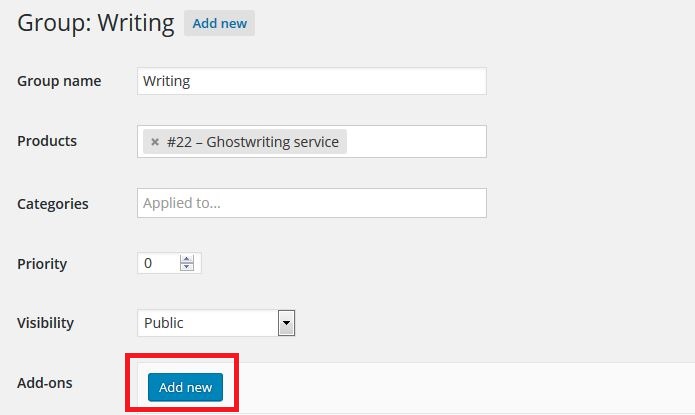Click Add new beside Group: Writing heading
The width and height of the screenshot is (695, 415).
(x=219, y=23)
